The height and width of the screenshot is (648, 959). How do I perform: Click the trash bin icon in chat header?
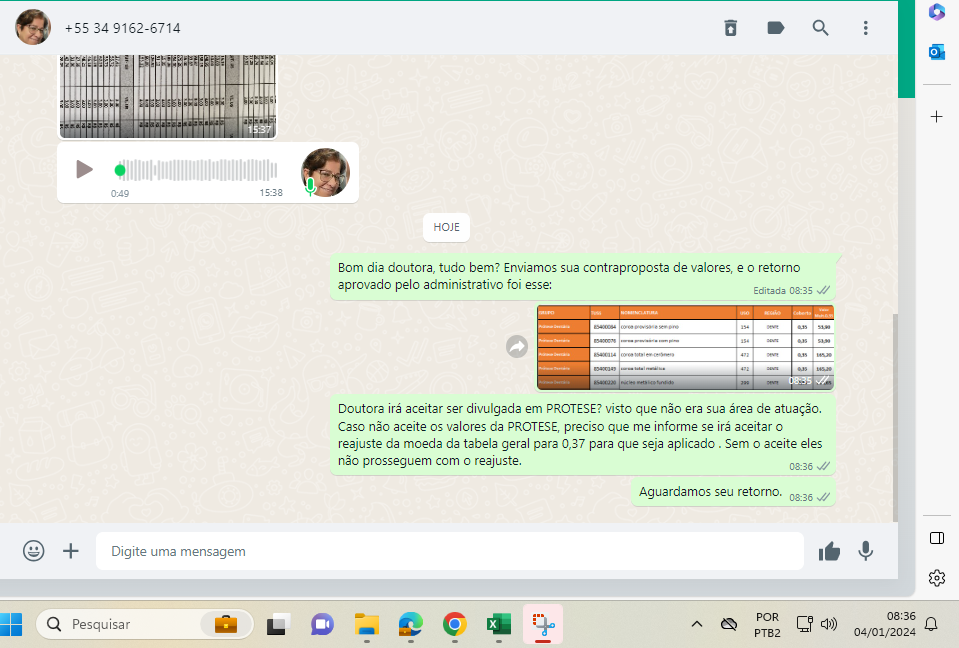tap(731, 28)
